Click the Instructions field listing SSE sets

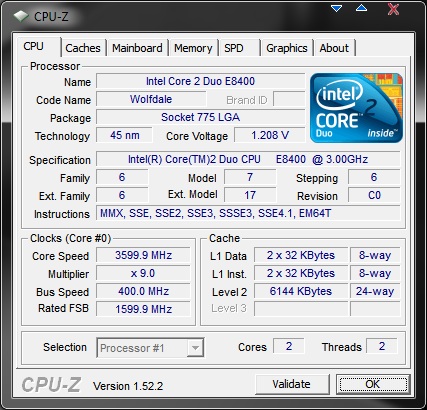pyautogui.click(x=248, y=213)
